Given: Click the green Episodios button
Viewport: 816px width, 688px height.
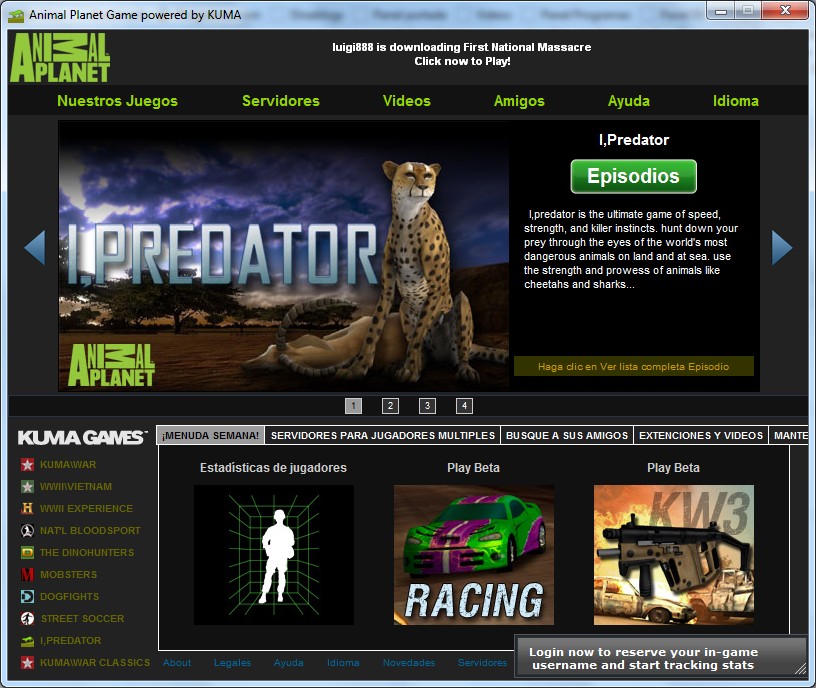Looking at the screenshot, I should click(x=633, y=176).
